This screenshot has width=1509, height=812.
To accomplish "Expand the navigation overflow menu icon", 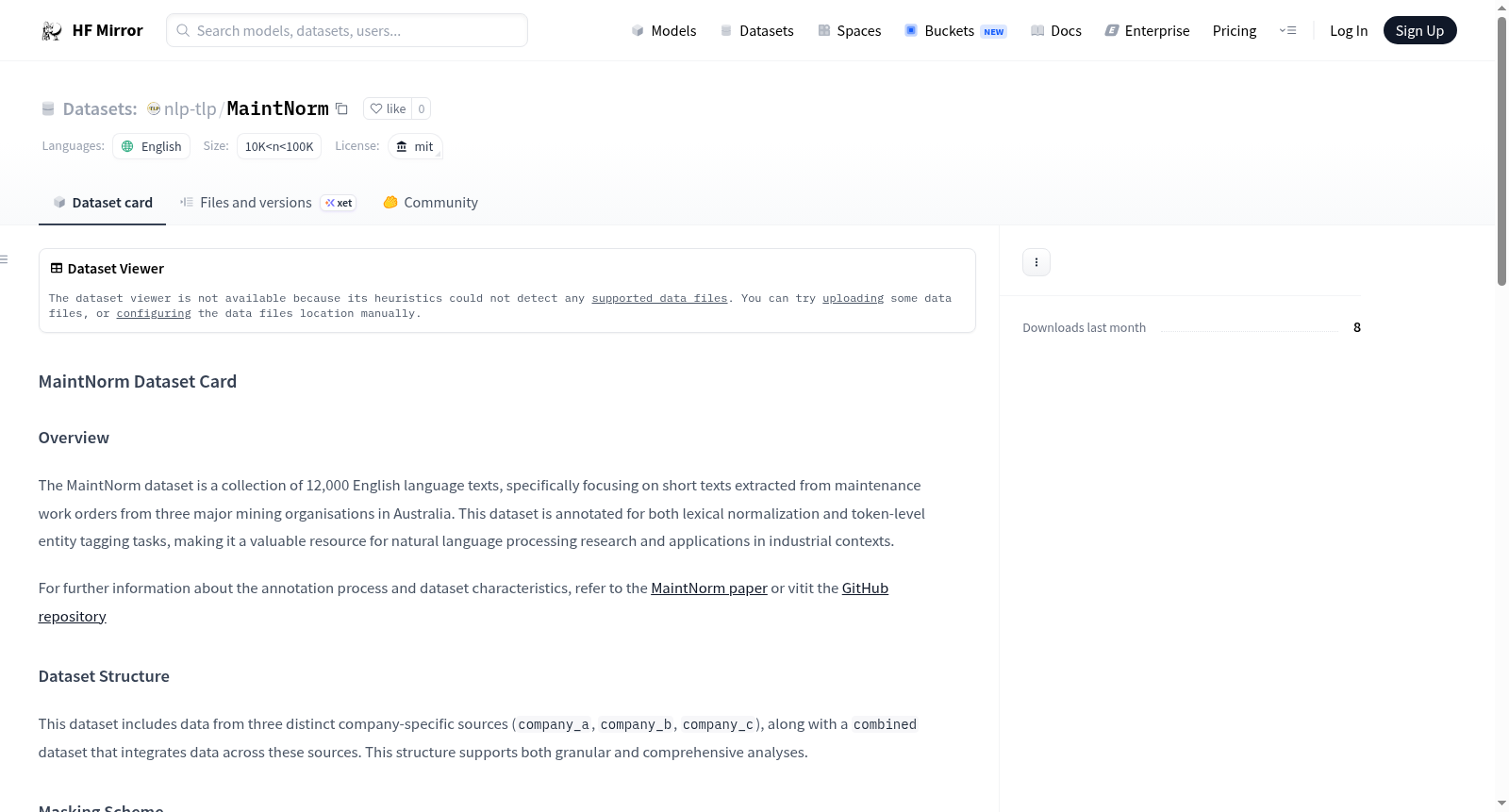I will point(1287,31).
